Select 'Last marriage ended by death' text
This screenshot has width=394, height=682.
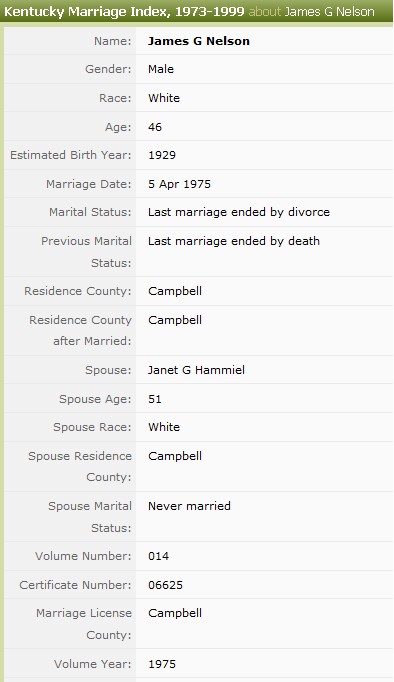tap(234, 241)
